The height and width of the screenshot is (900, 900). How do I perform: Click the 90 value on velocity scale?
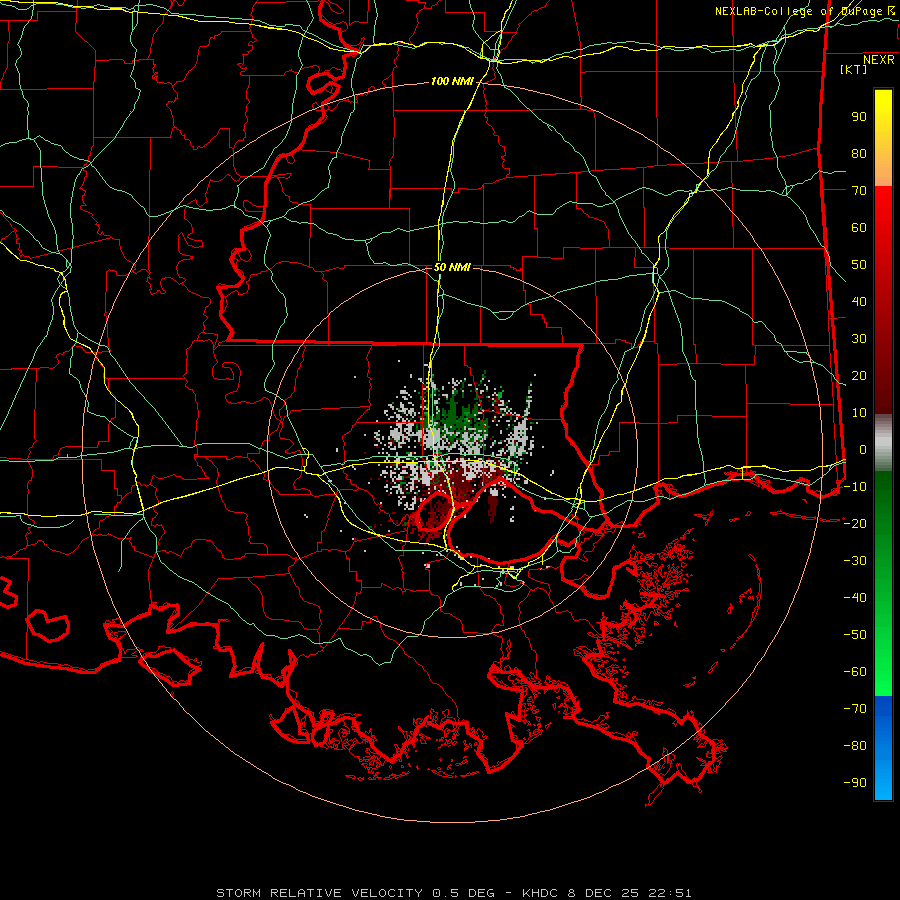pyautogui.click(x=859, y=117)
